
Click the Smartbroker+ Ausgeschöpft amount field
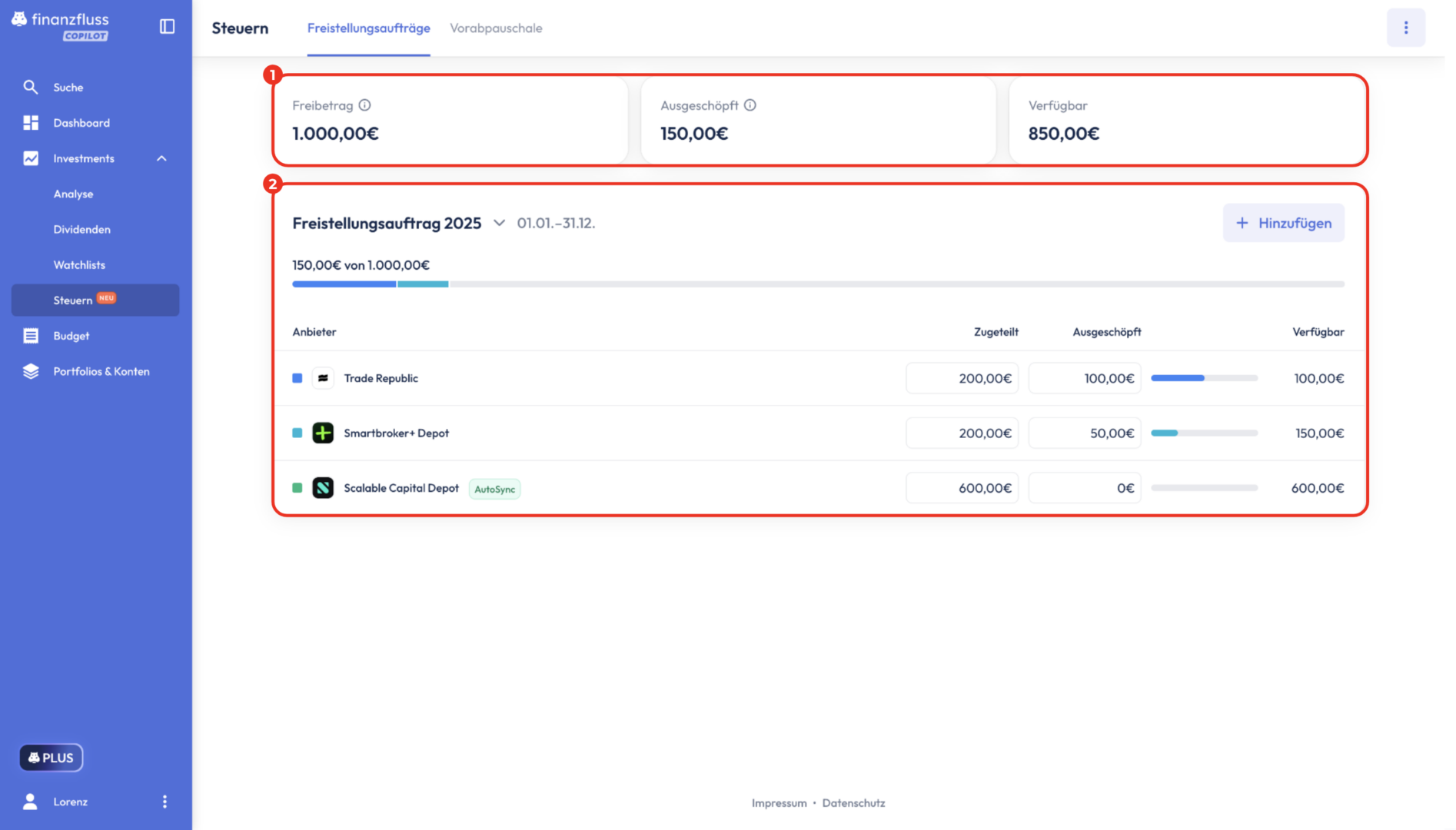point(1085,433)
